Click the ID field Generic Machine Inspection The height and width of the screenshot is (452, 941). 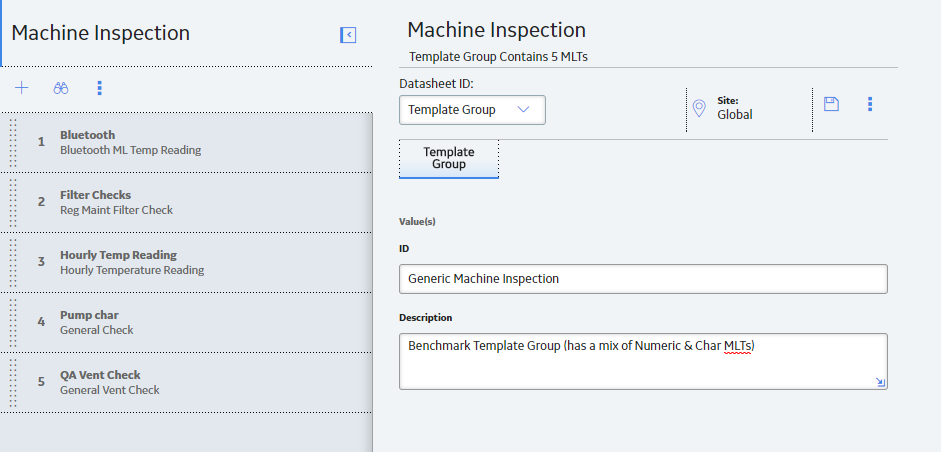click(643, 279)
